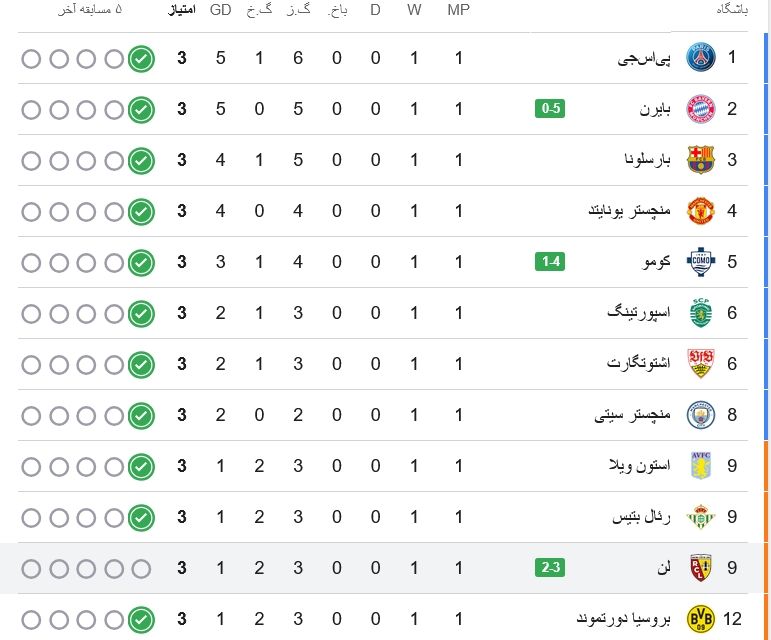This screenshot has height=640, width=771.
Task: Open the Aston Villa team name link
Action: tap(640, 465)
